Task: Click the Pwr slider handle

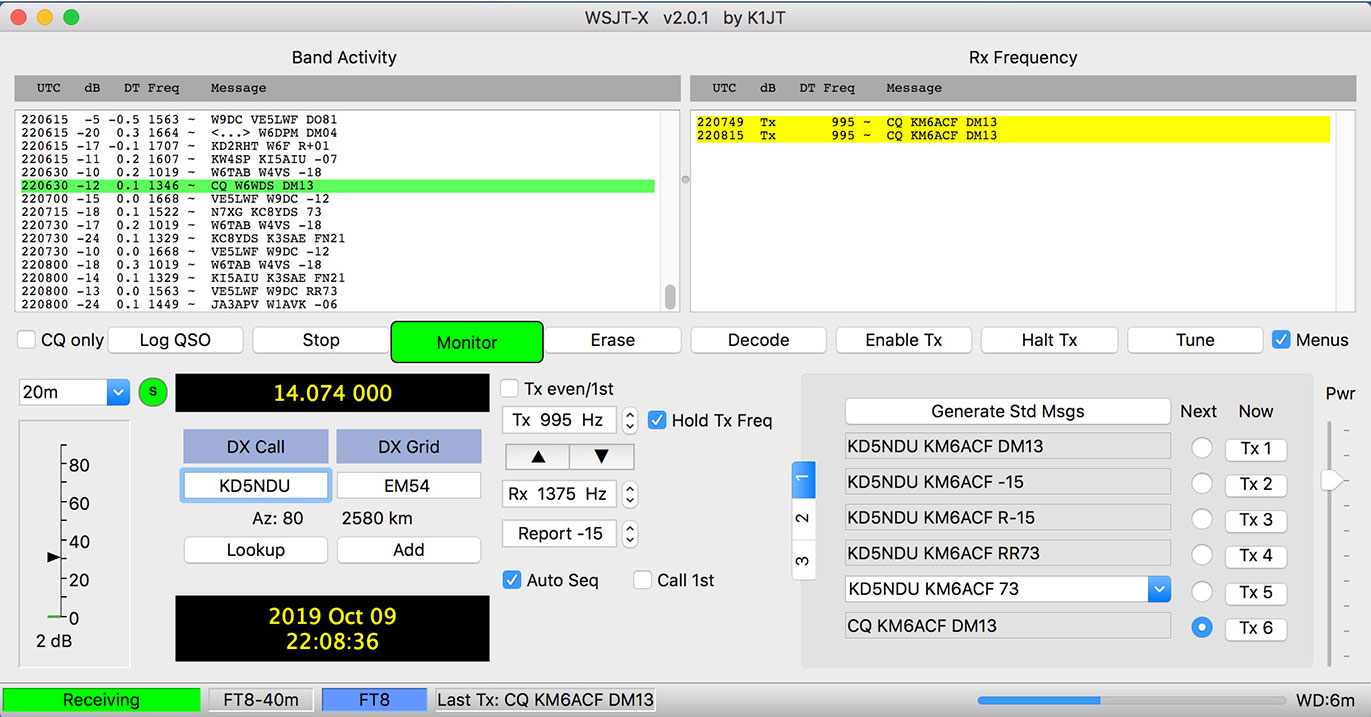Action: coord(1333,480)
